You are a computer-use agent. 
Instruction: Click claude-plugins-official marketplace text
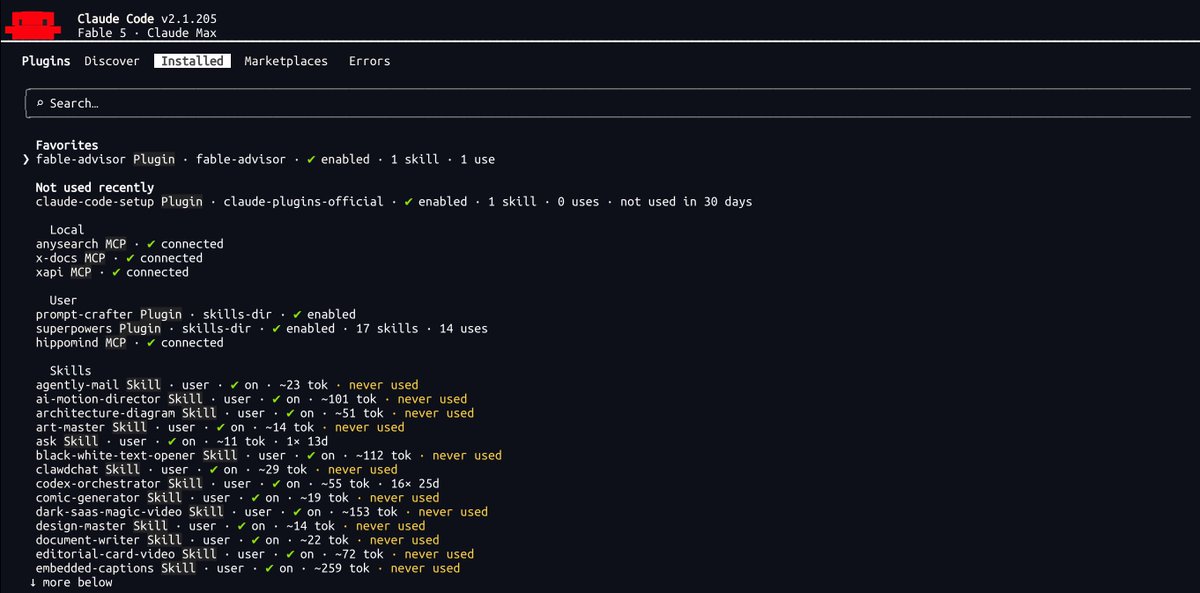pos(303,201)
